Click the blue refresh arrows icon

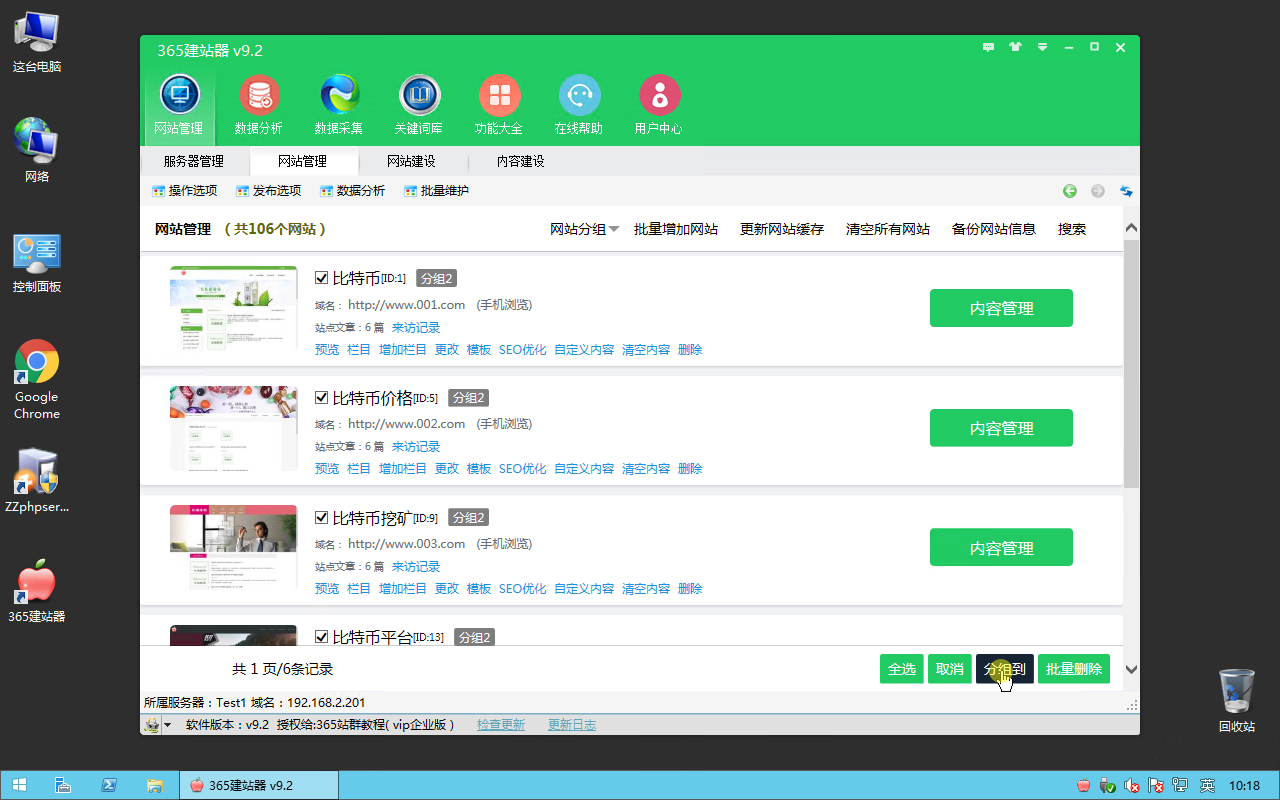pyautogui.click(x=1126, y=191)
